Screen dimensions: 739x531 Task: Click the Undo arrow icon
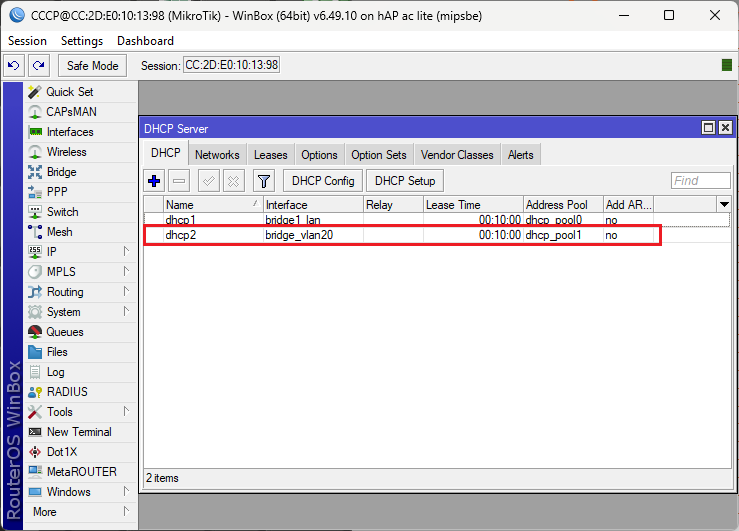pos(14,65)
